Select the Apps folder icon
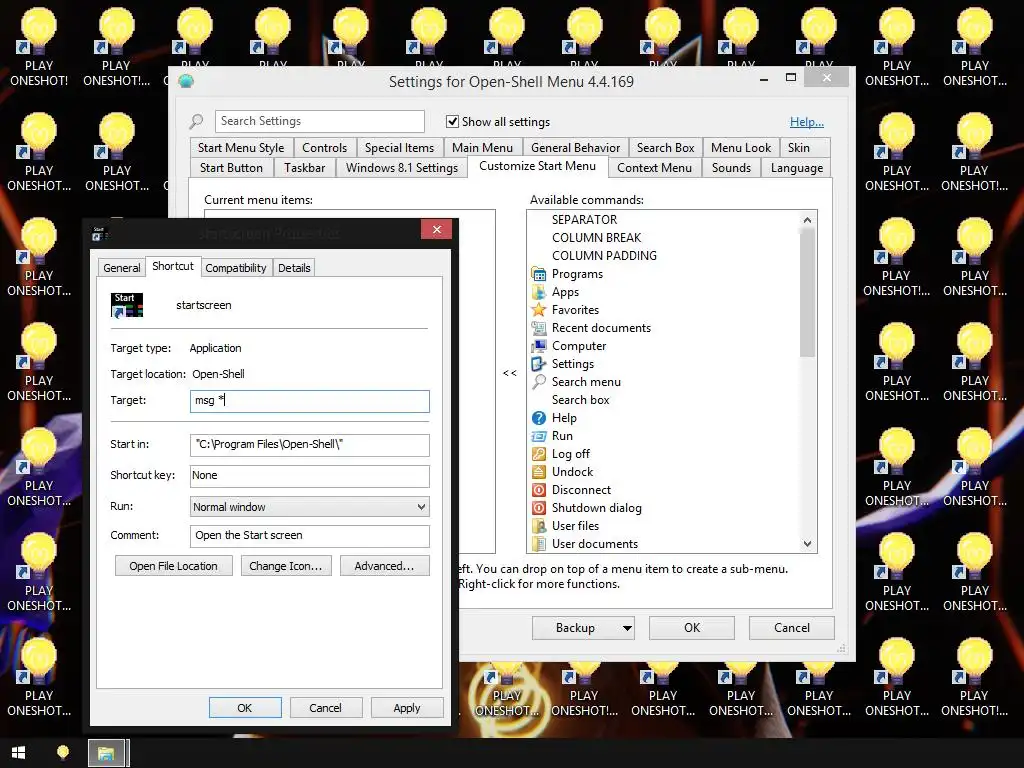 (x=539, y=292)
